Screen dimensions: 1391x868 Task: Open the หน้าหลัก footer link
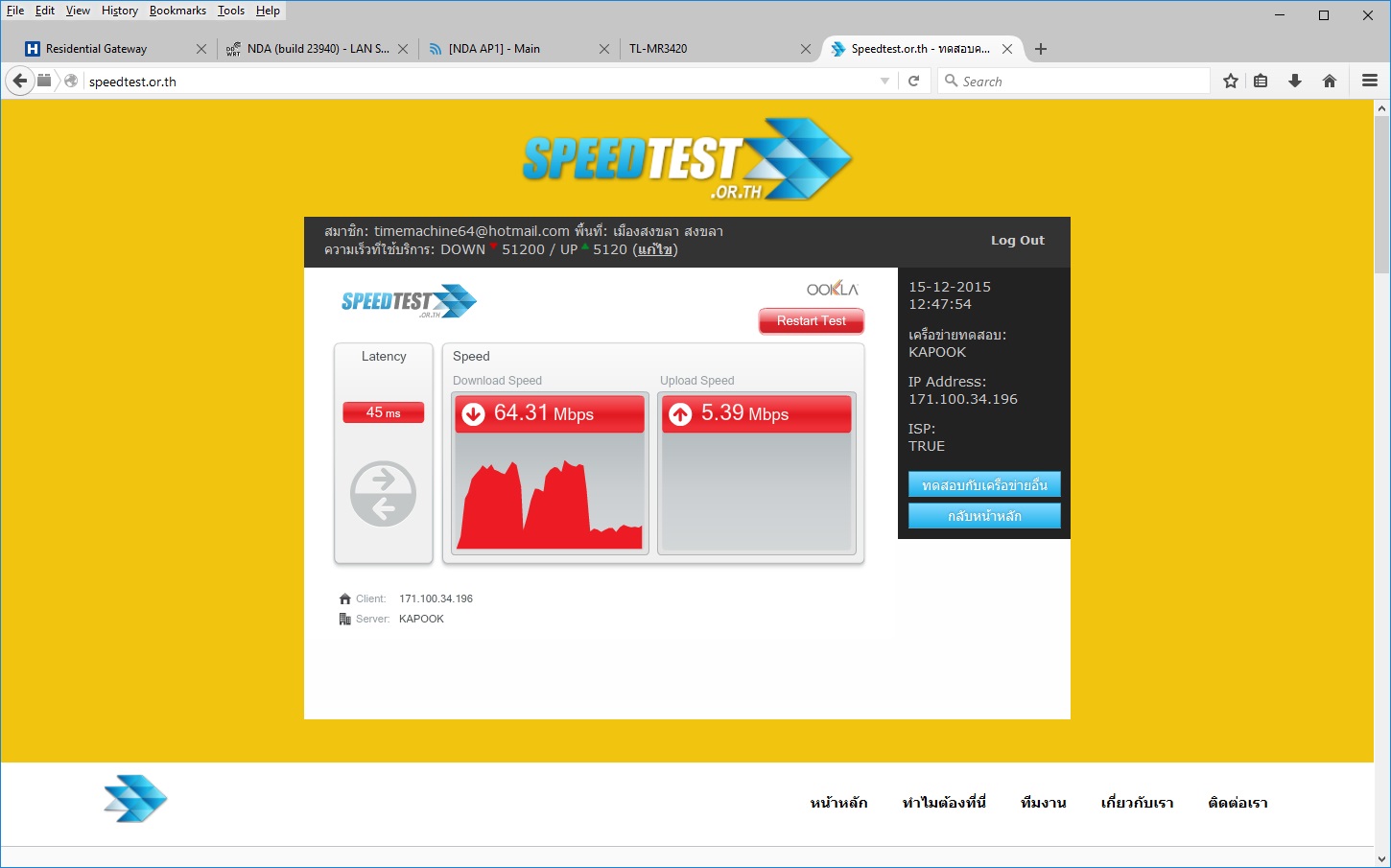pyautogui.click(x=838, y=803)
